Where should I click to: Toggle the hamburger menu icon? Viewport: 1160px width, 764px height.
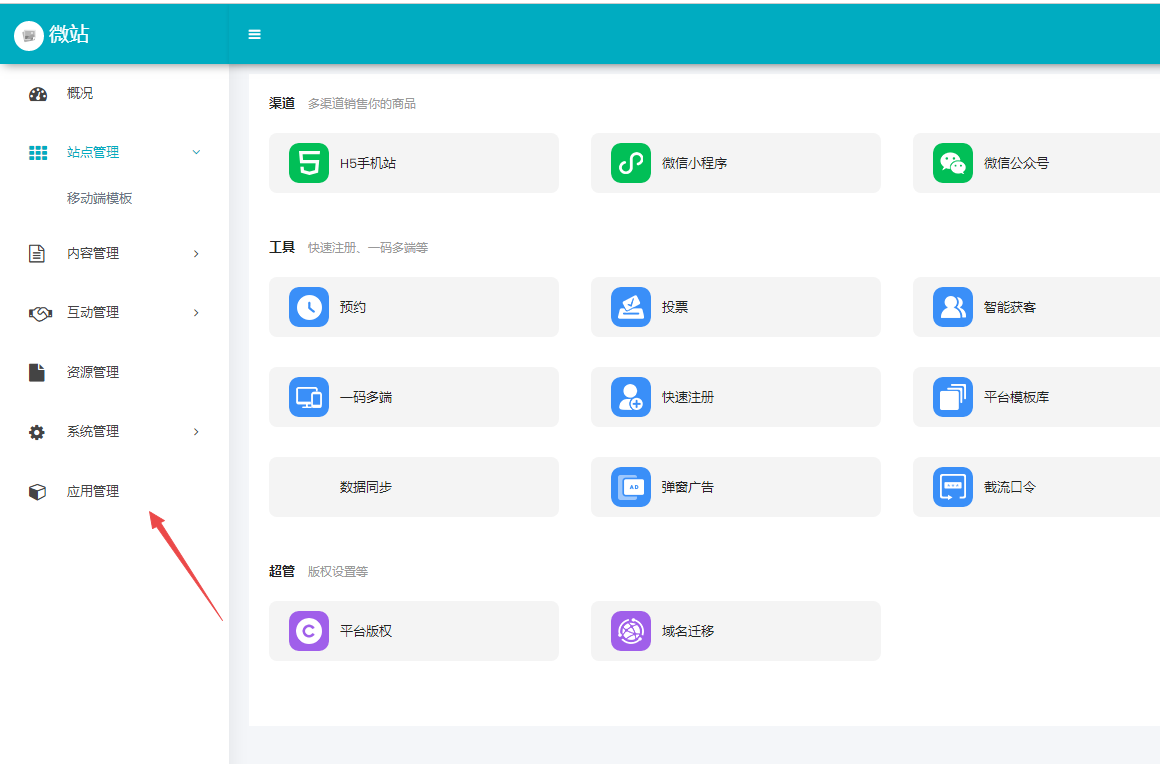[254, 34]
